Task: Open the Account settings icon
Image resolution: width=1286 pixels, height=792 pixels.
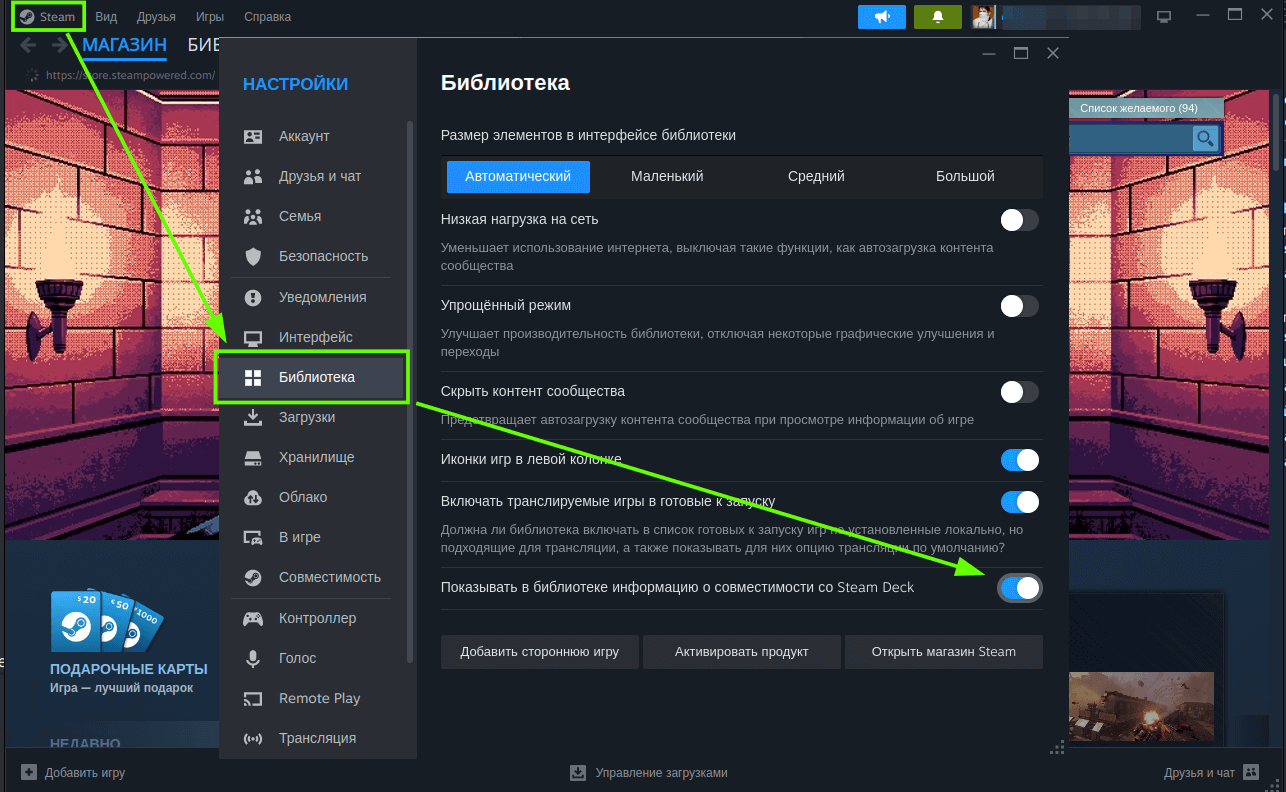Action: pyautogui.click(x=253, y=136)
